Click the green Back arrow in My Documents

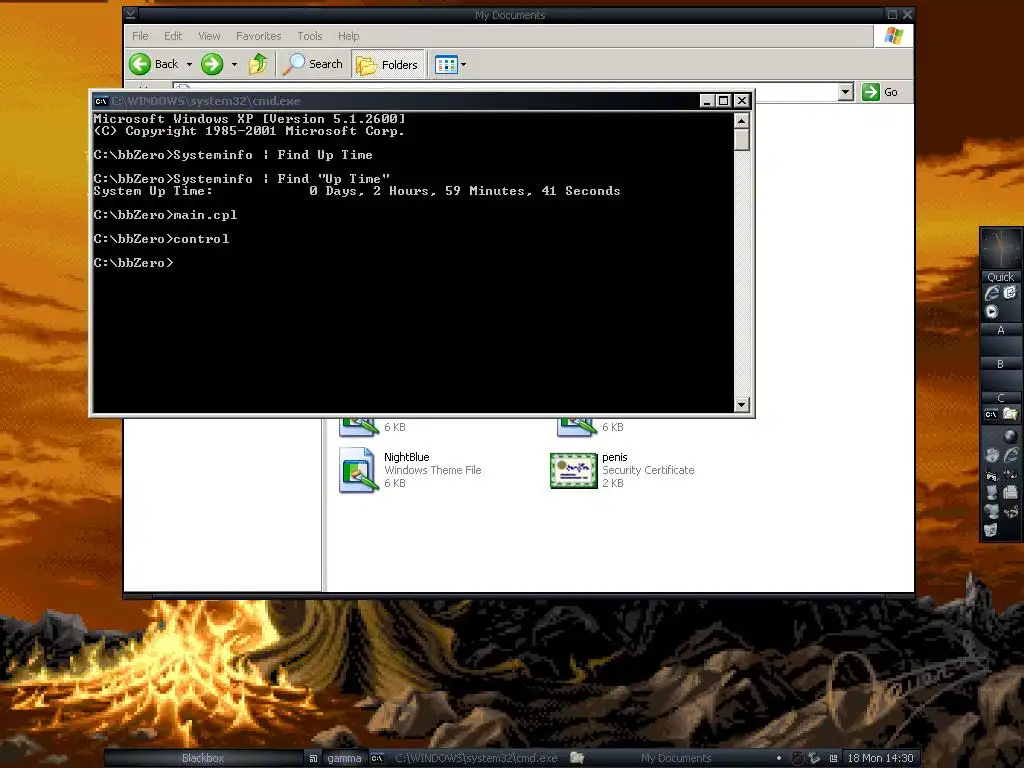pyautogui.click(x=140, y=64)
